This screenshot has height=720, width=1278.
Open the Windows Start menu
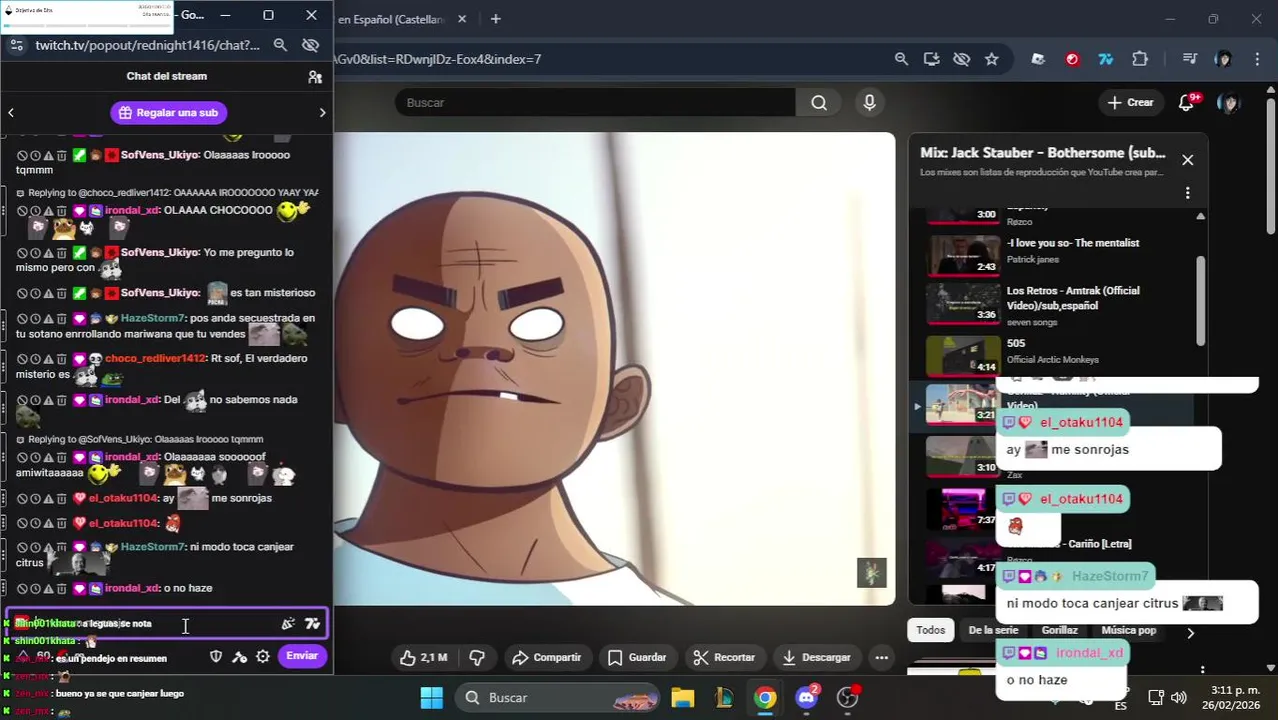[431, 698]
